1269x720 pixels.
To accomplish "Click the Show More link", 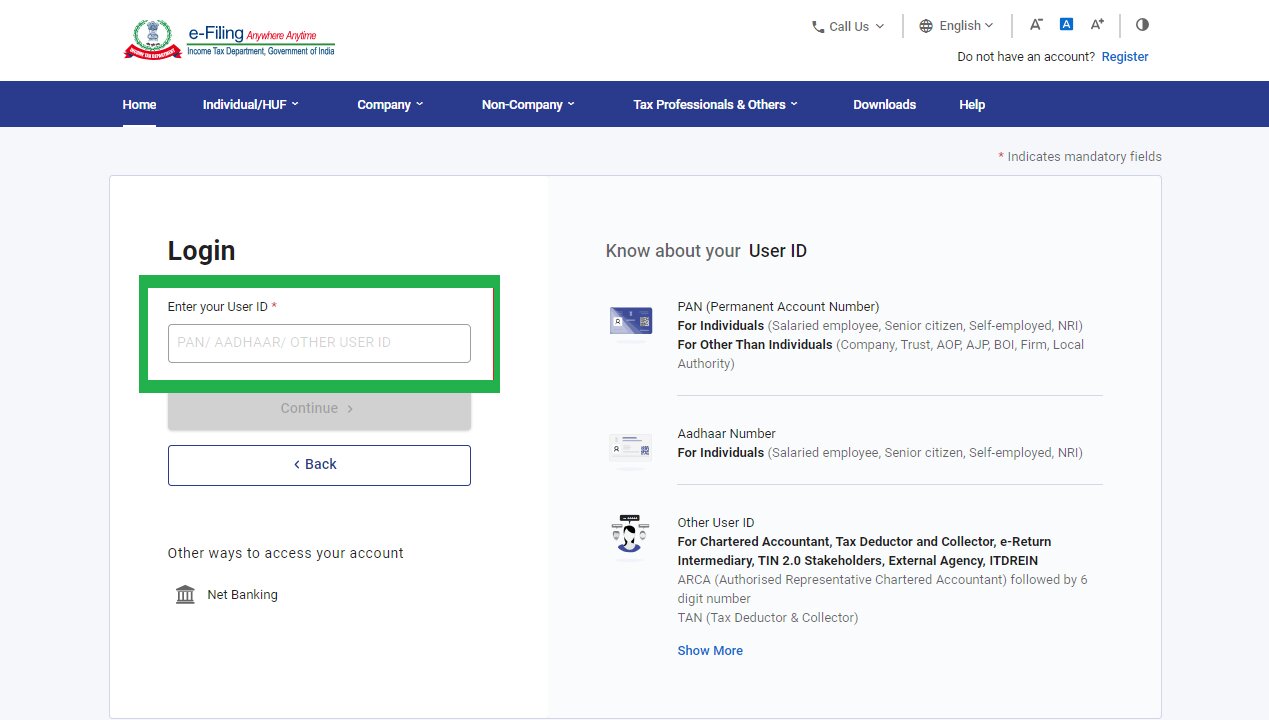I will coord(710,650).
